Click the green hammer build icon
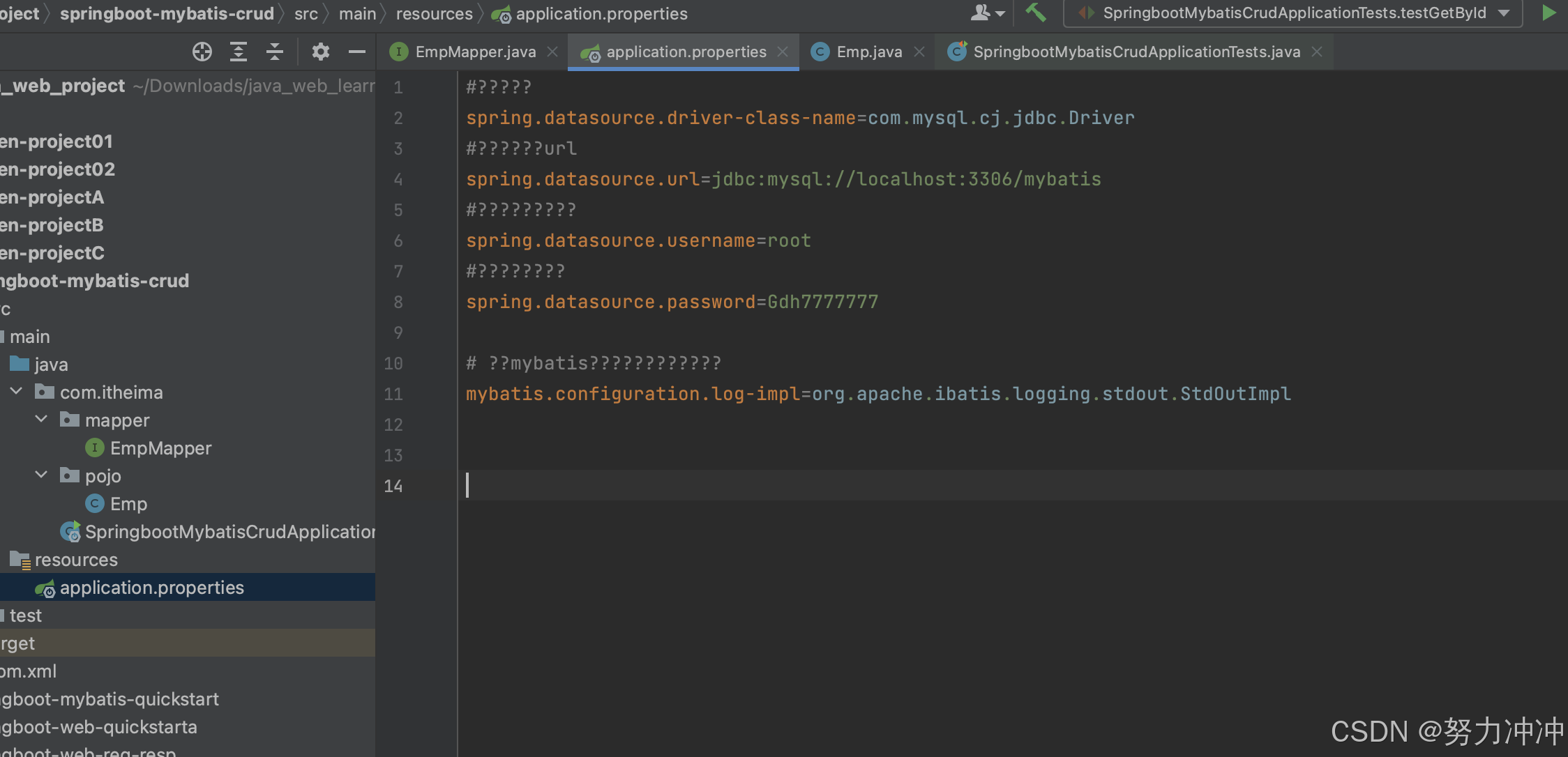Screen dimensions: 1568x757 click(x=1035, y=13)
